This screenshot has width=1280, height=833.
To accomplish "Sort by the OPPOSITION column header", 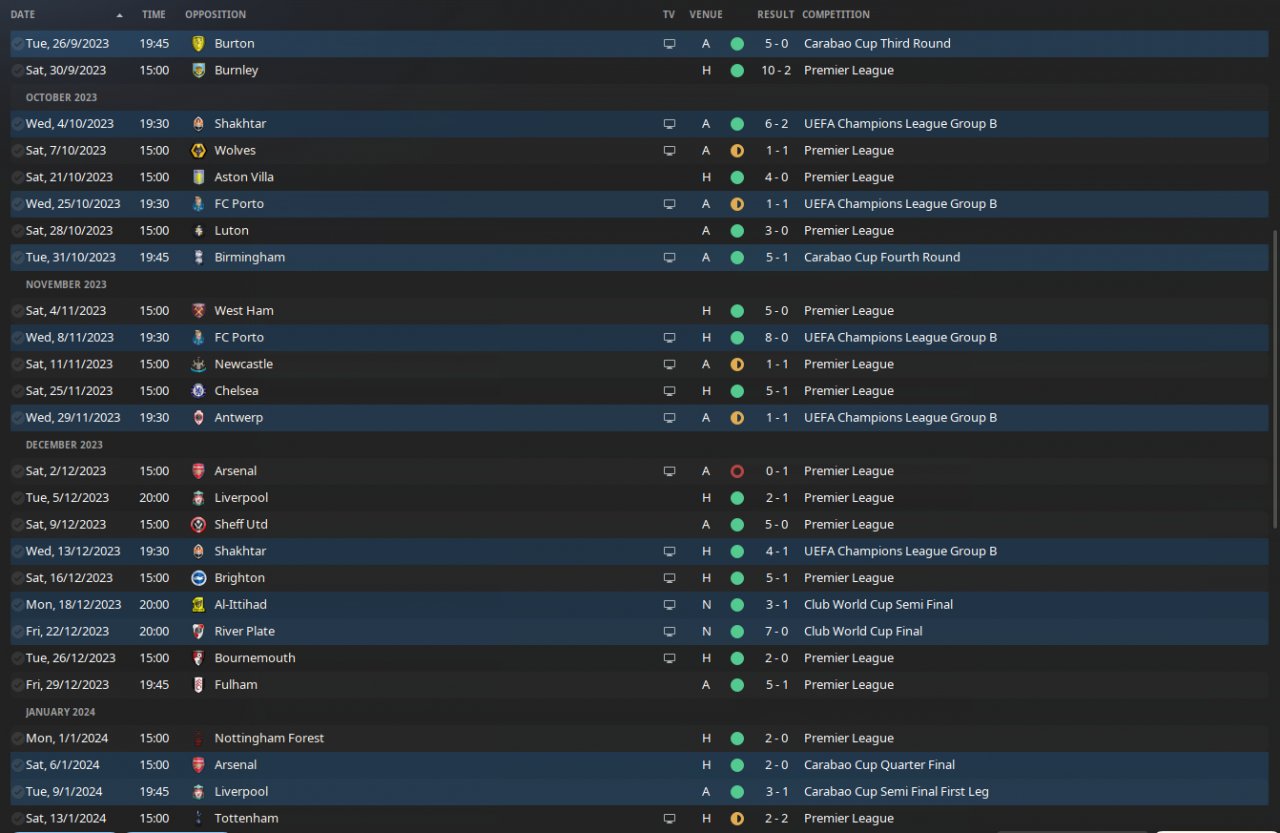I will click(215, 15).
